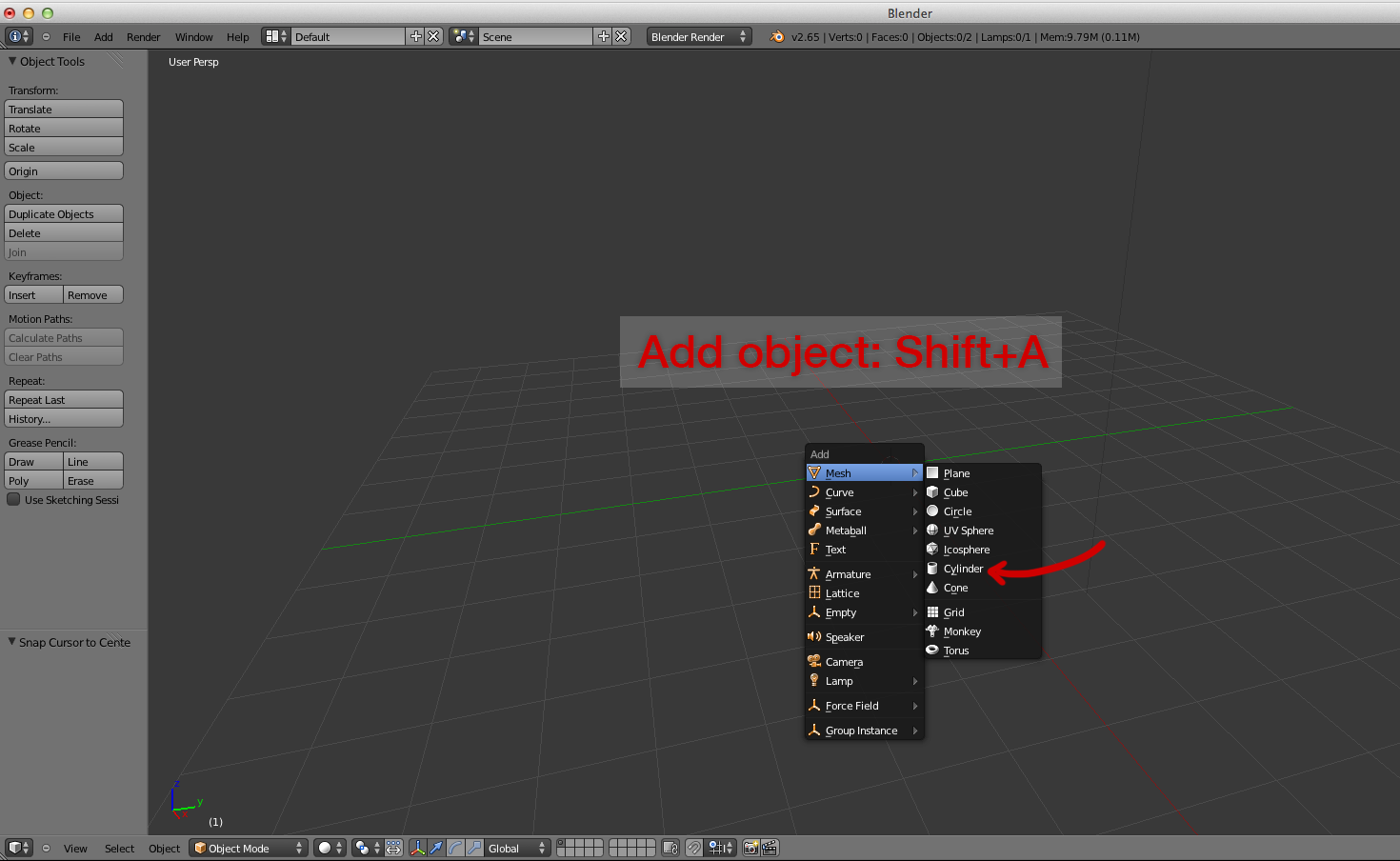This screenshot has width=1400, height=861.
Task: Click Duplicate Objects button
Action: point(64,213)
